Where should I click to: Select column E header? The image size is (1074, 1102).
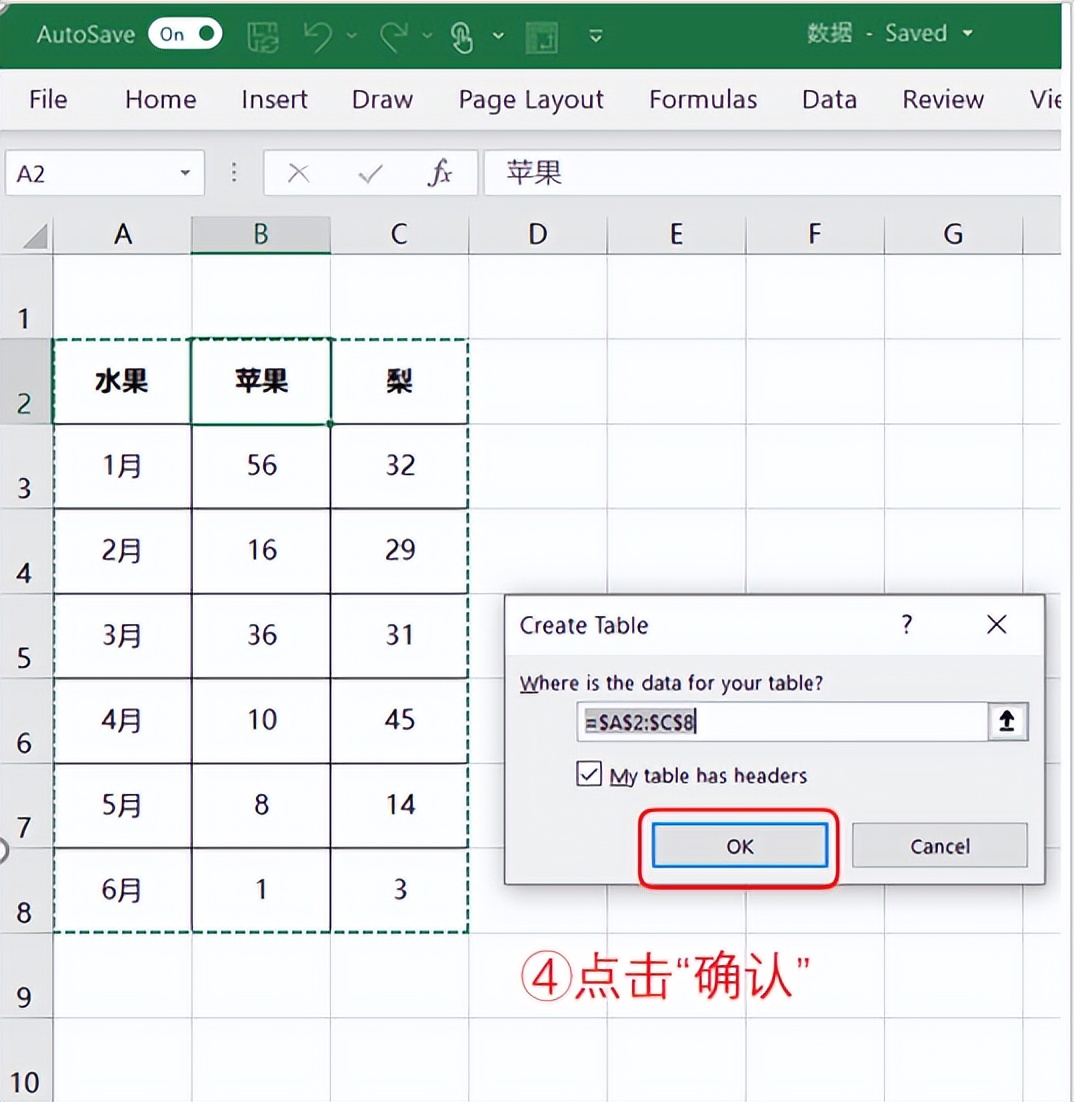point(676,234)
